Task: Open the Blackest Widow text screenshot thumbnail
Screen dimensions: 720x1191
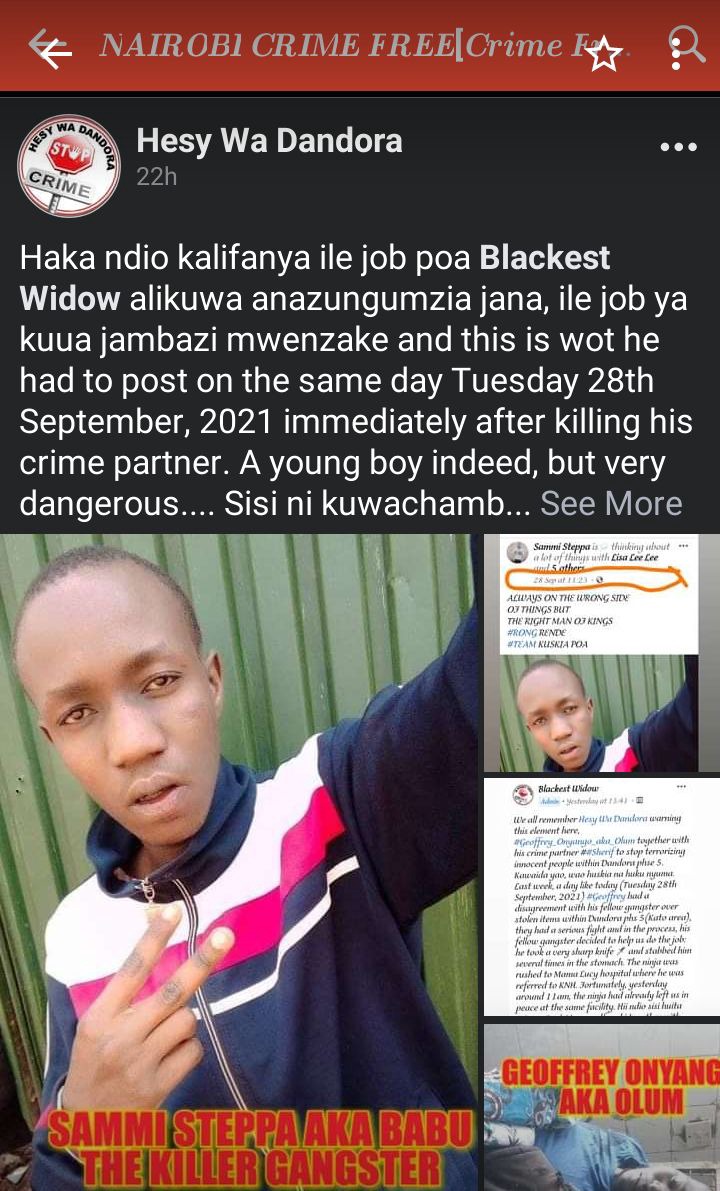Action: [x=602, y=896]
